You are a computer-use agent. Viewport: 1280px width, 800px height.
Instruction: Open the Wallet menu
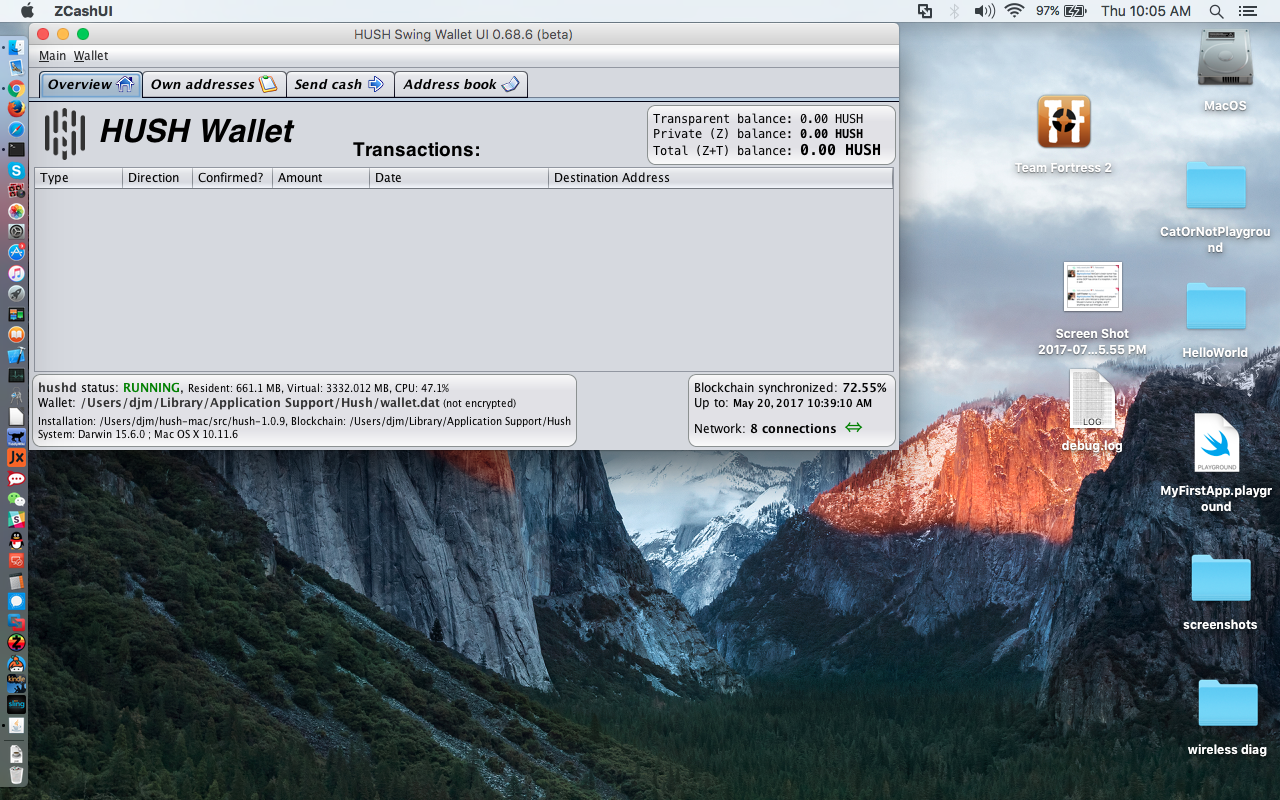click(x=91, y=56)
